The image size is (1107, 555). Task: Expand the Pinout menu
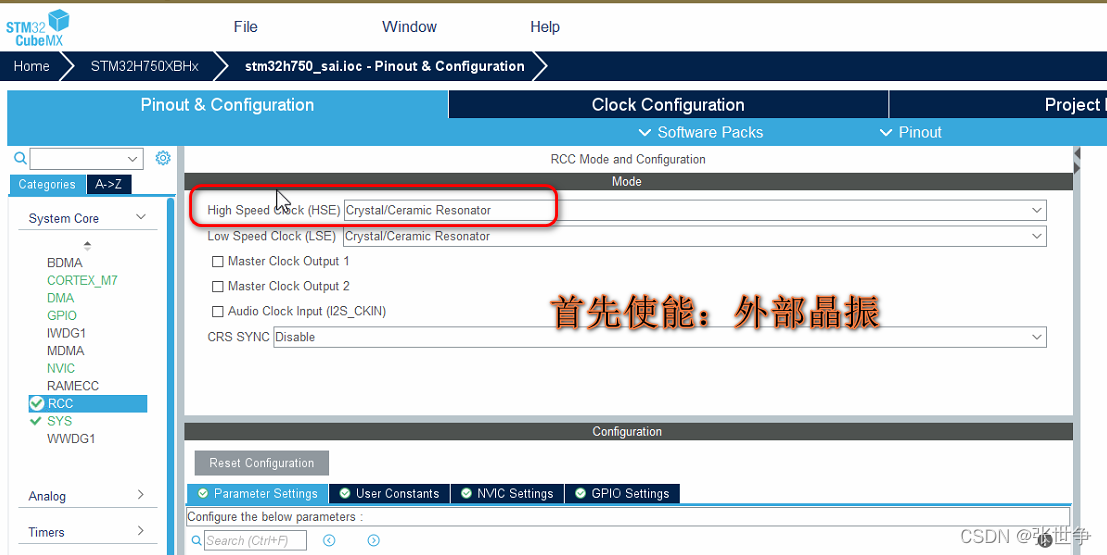[x=911, y=132]
